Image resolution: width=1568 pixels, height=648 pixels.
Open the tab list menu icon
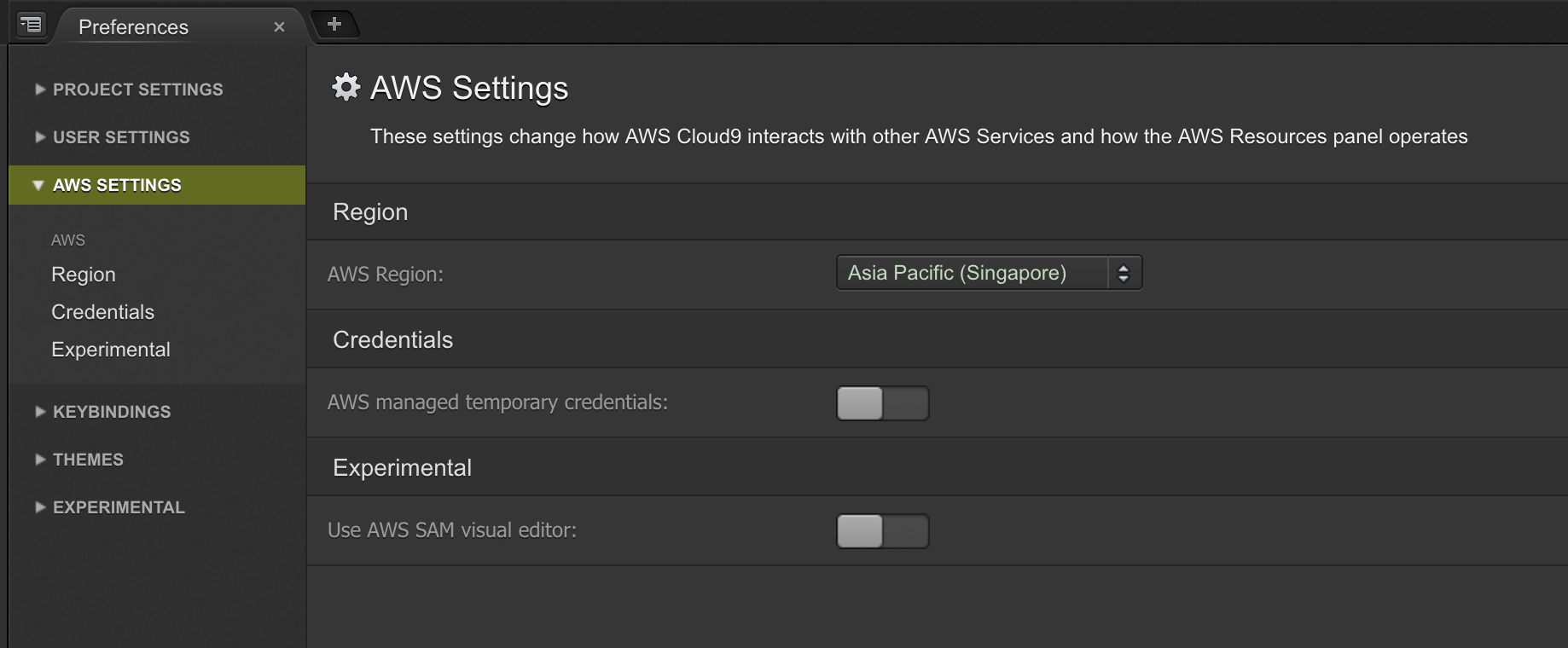(31, 25)
